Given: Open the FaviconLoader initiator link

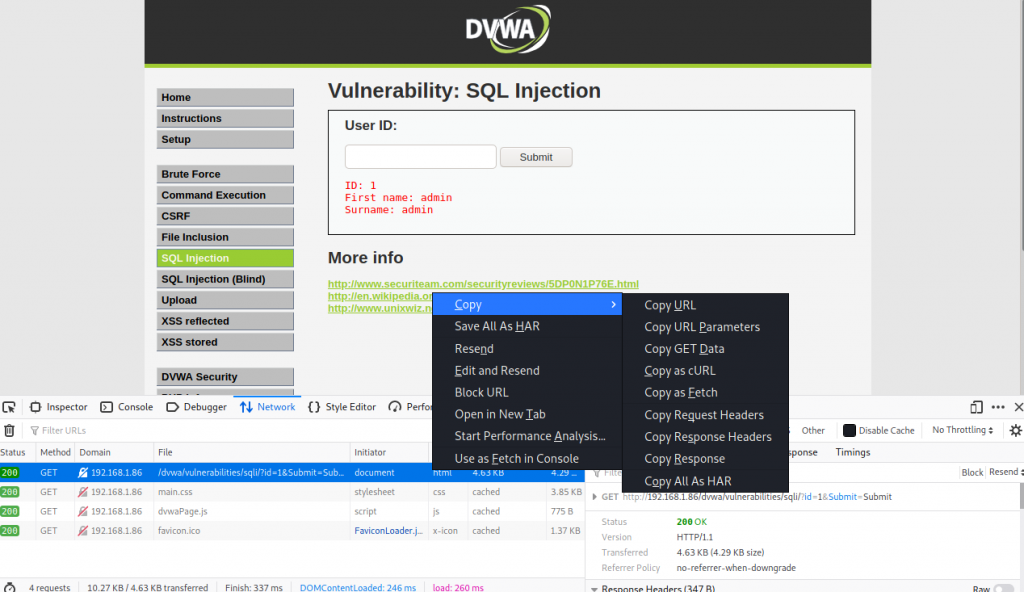Looking at the screenshot, I should click(x=389, y=531).
